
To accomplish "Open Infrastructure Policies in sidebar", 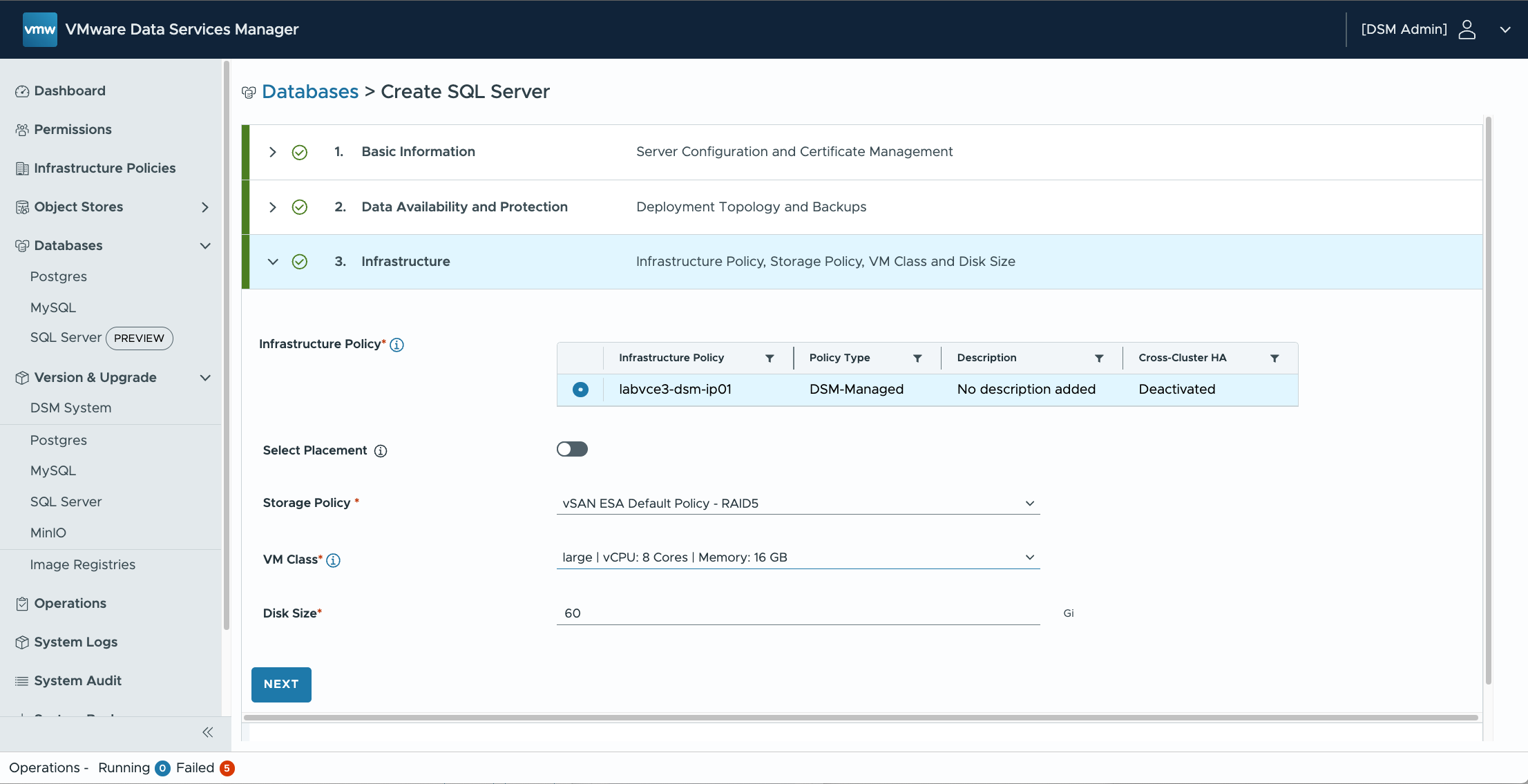I will coord(104,168).
